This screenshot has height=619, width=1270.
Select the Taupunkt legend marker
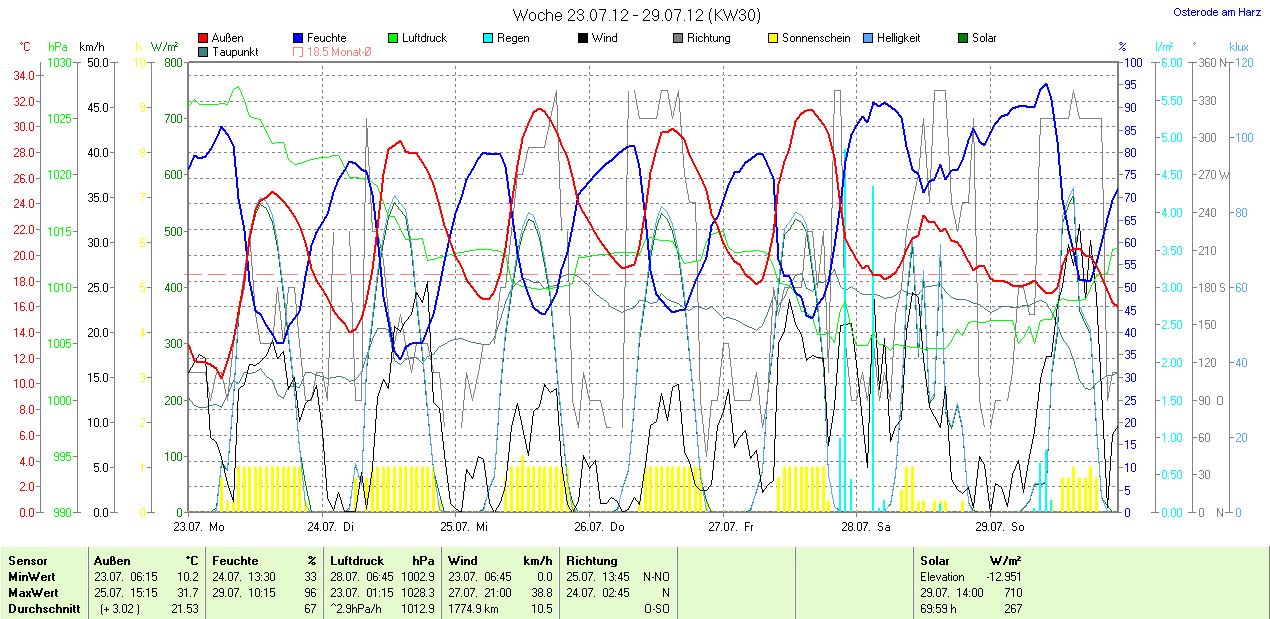coord(204,51)
